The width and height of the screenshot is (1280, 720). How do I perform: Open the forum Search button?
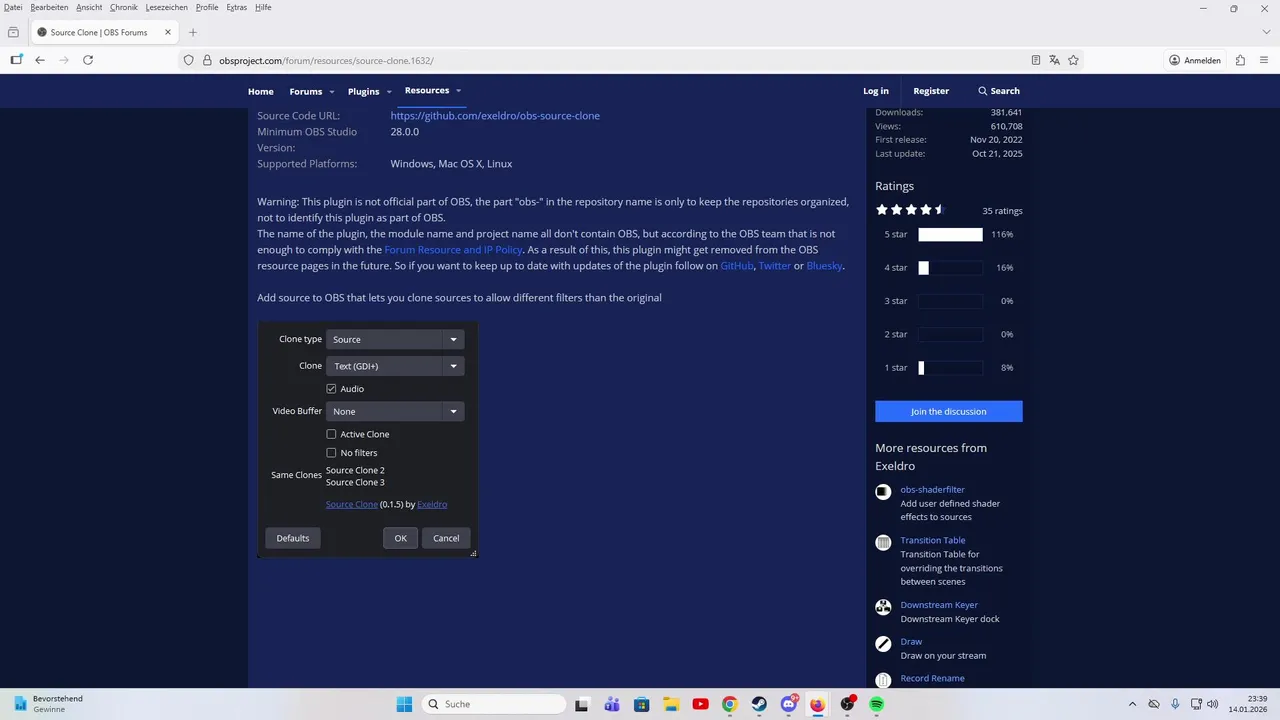[x=999, y=91]
